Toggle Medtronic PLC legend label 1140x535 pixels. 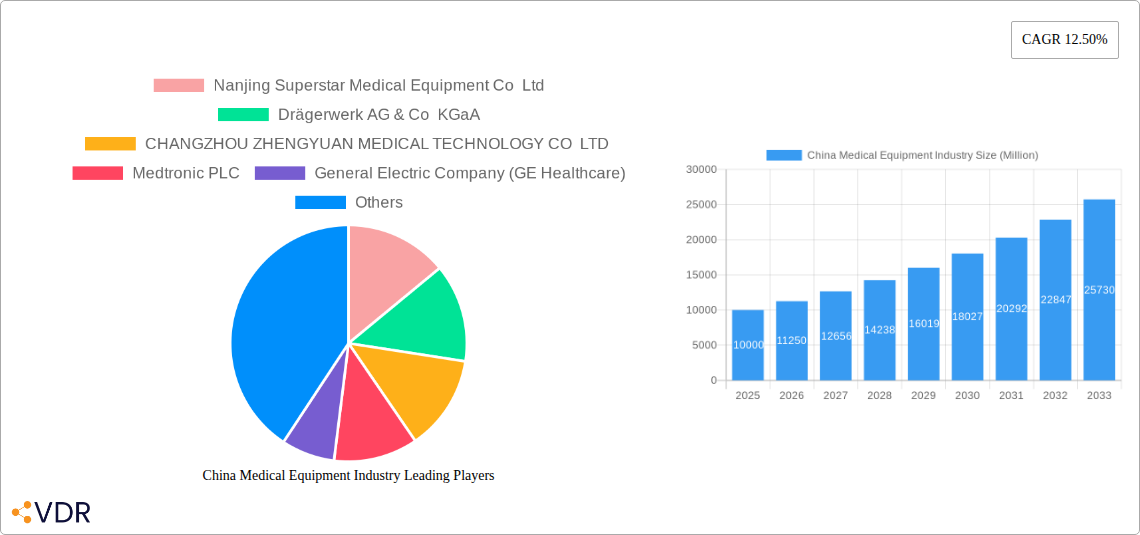point(186,173)
